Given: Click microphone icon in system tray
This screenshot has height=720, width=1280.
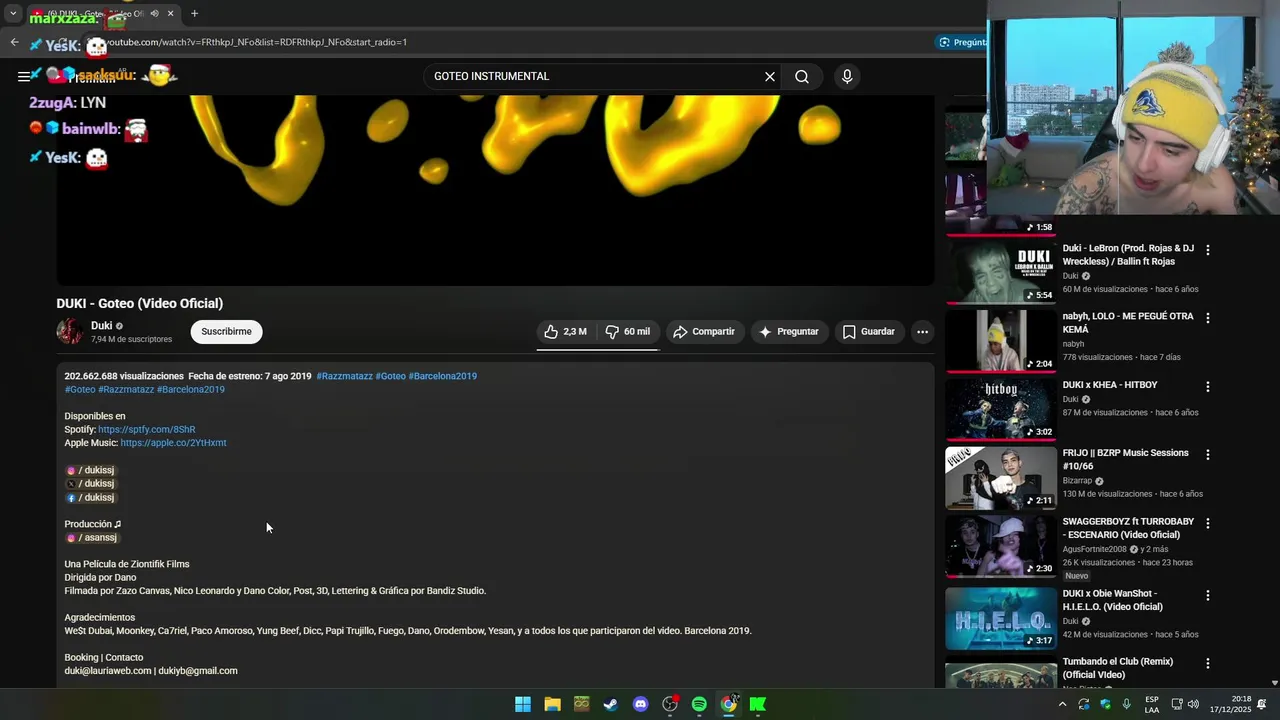Looking at the screenshot, I should pos(1127,704).
